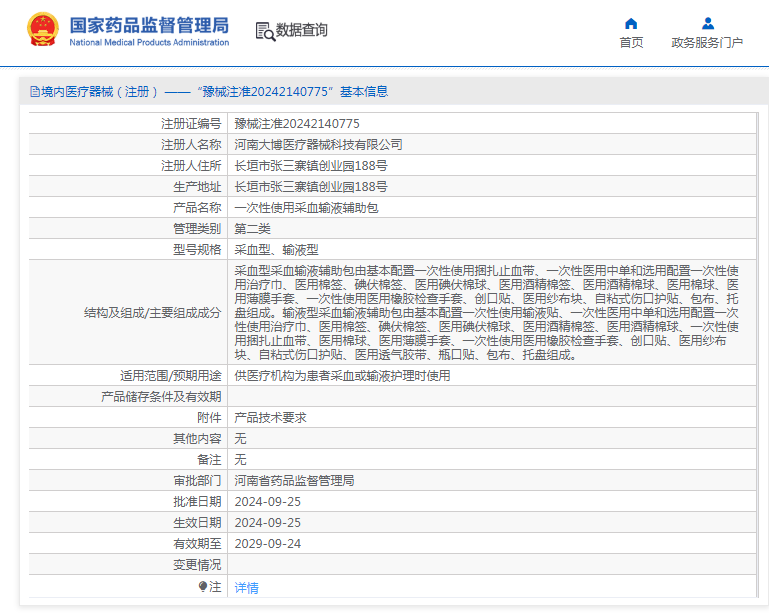Click the 审批部门 row label
The image size is (769, 614).
coord(197,481)
